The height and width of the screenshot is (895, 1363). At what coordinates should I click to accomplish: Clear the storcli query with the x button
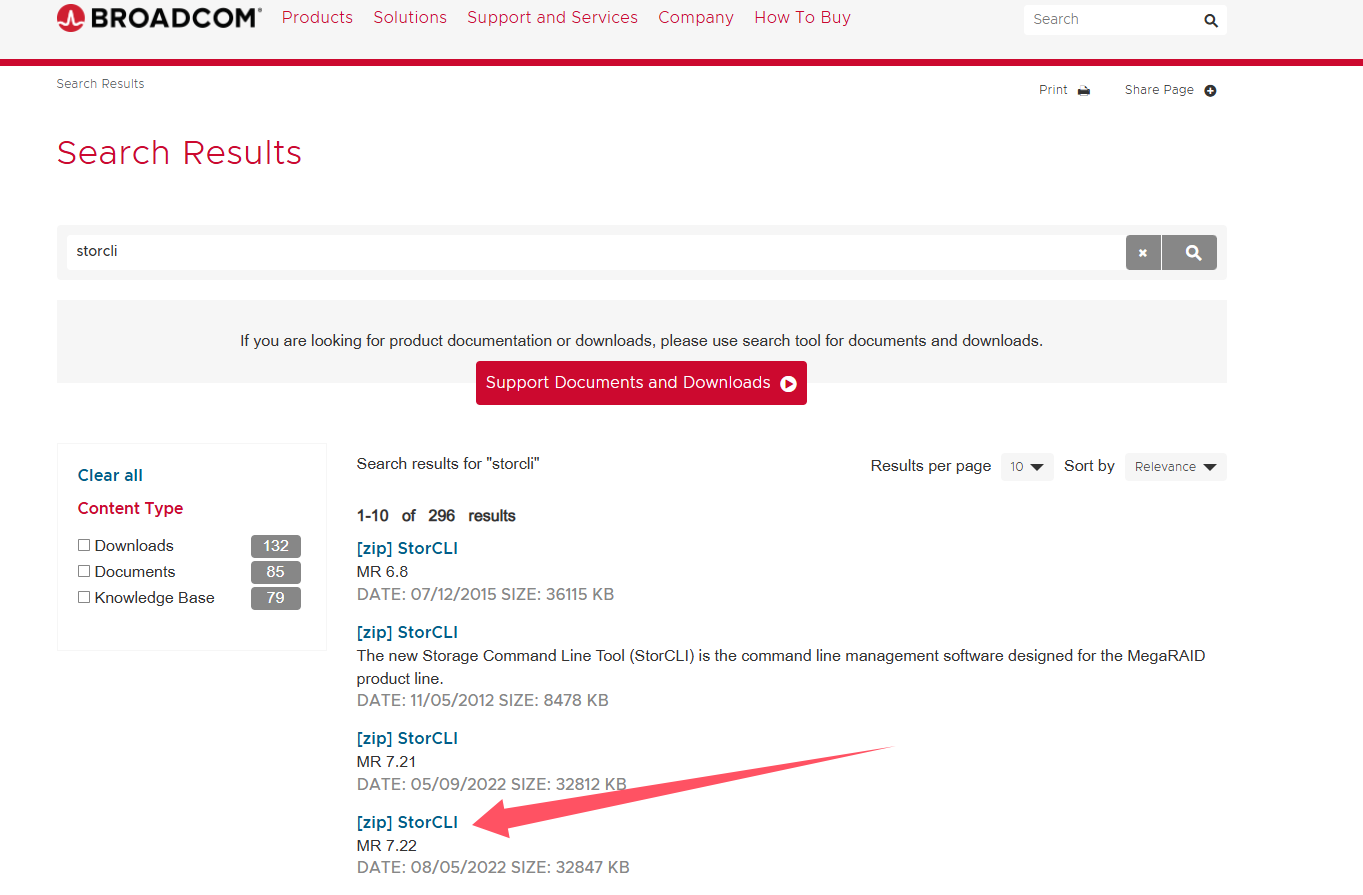coord(1143,253)
